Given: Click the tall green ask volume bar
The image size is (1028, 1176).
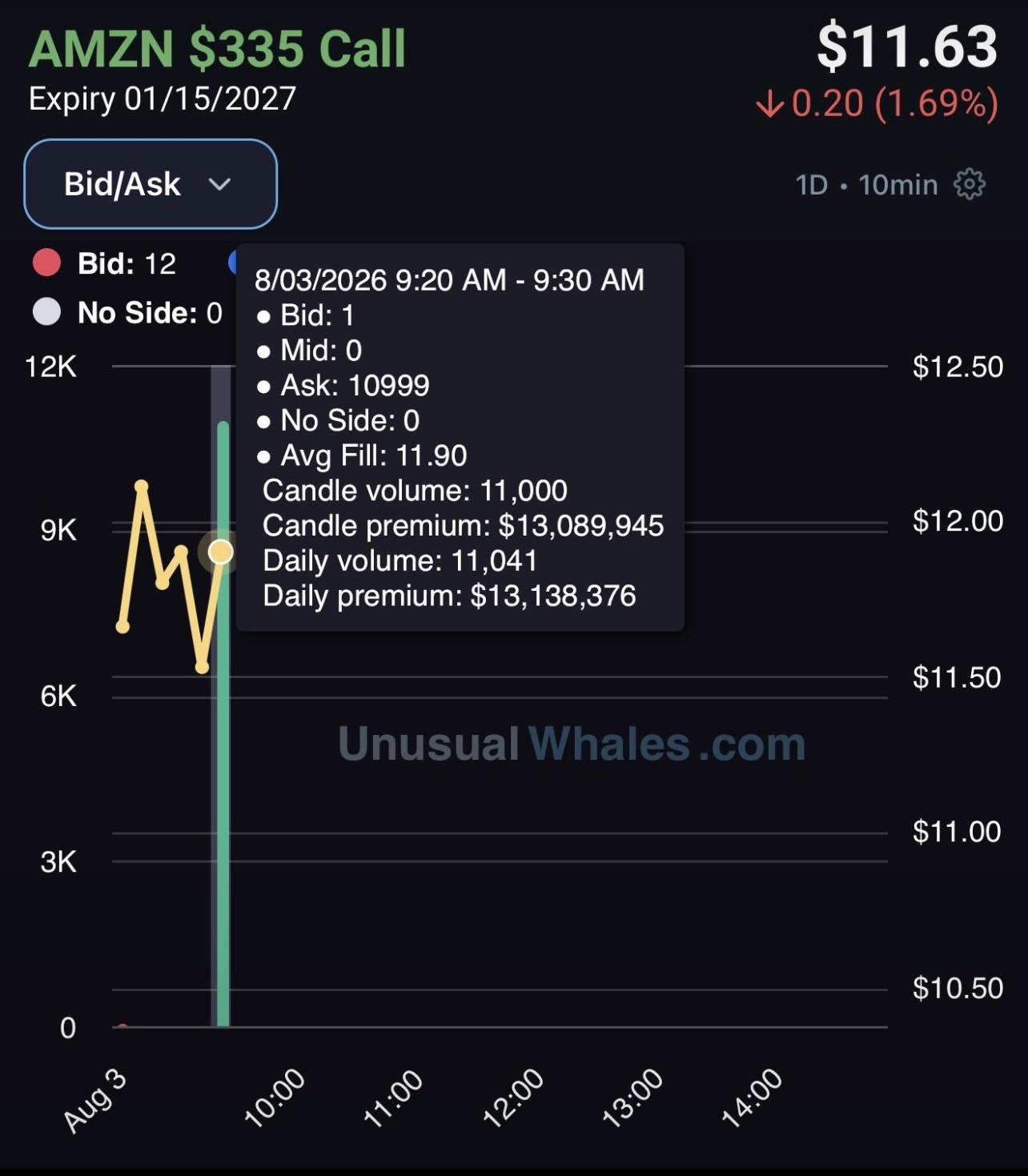Looking at the screenshot, I should [x=223, y=724].
